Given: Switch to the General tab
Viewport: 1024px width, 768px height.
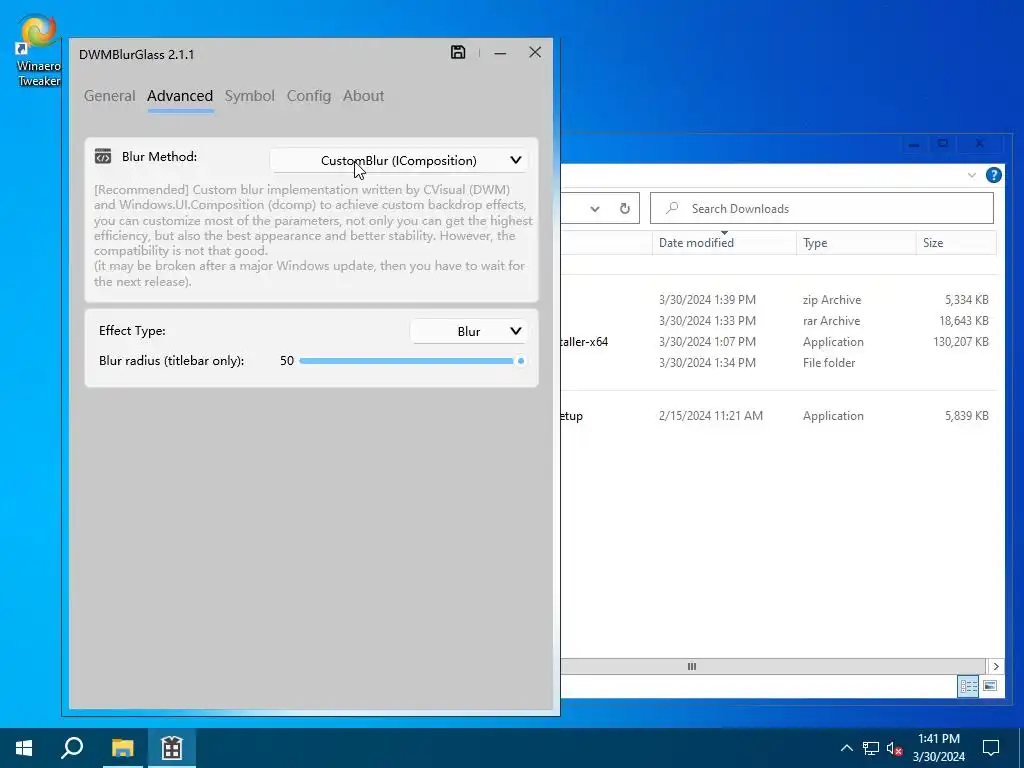Looking at the screenshot, I should 110,96.
